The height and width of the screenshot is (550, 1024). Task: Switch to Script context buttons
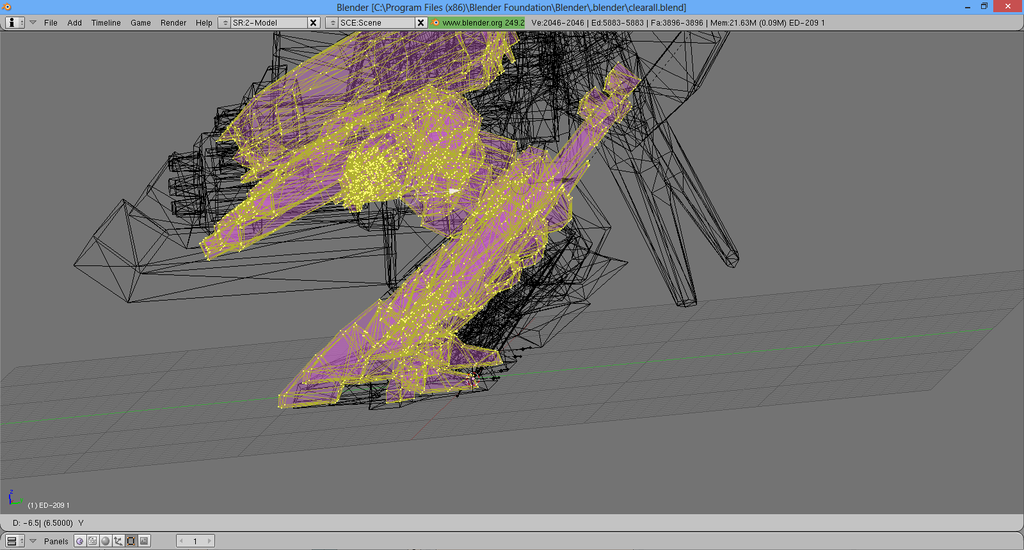point(93,541)
